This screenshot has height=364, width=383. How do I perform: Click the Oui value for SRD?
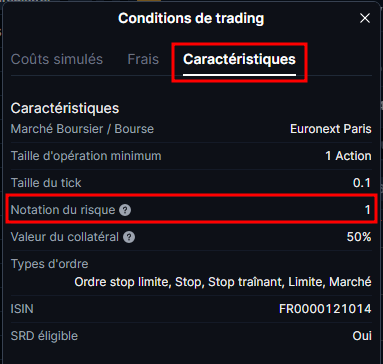point(362,336)
